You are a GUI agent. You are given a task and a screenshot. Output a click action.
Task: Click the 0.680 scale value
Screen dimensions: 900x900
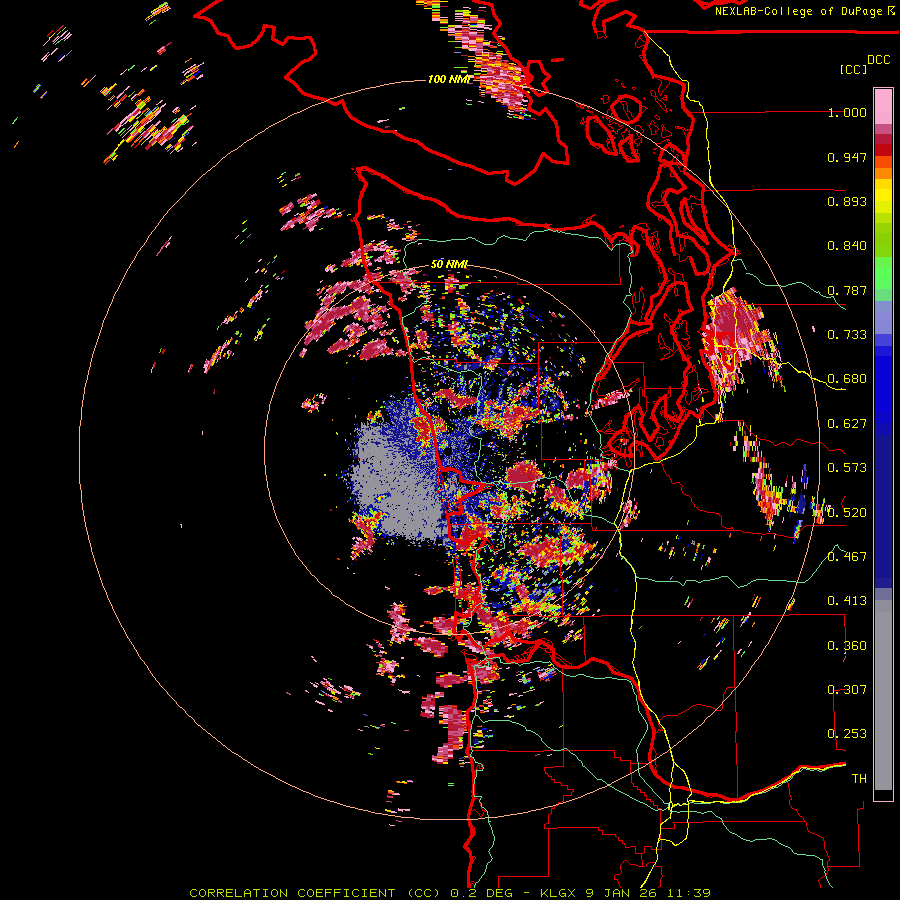coord(847,379)
